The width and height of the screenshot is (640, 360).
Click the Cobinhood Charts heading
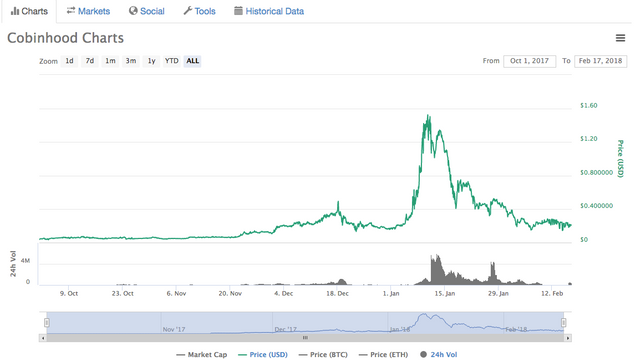(65, 38)
